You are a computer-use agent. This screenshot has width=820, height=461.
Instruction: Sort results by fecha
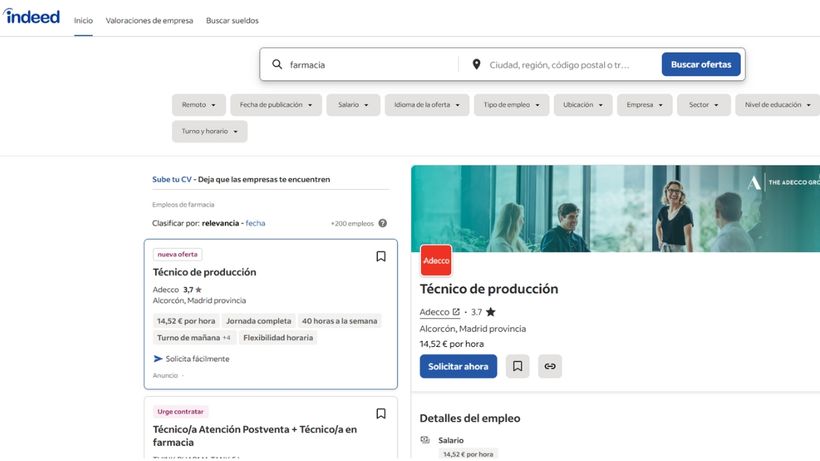pos(255,223)
